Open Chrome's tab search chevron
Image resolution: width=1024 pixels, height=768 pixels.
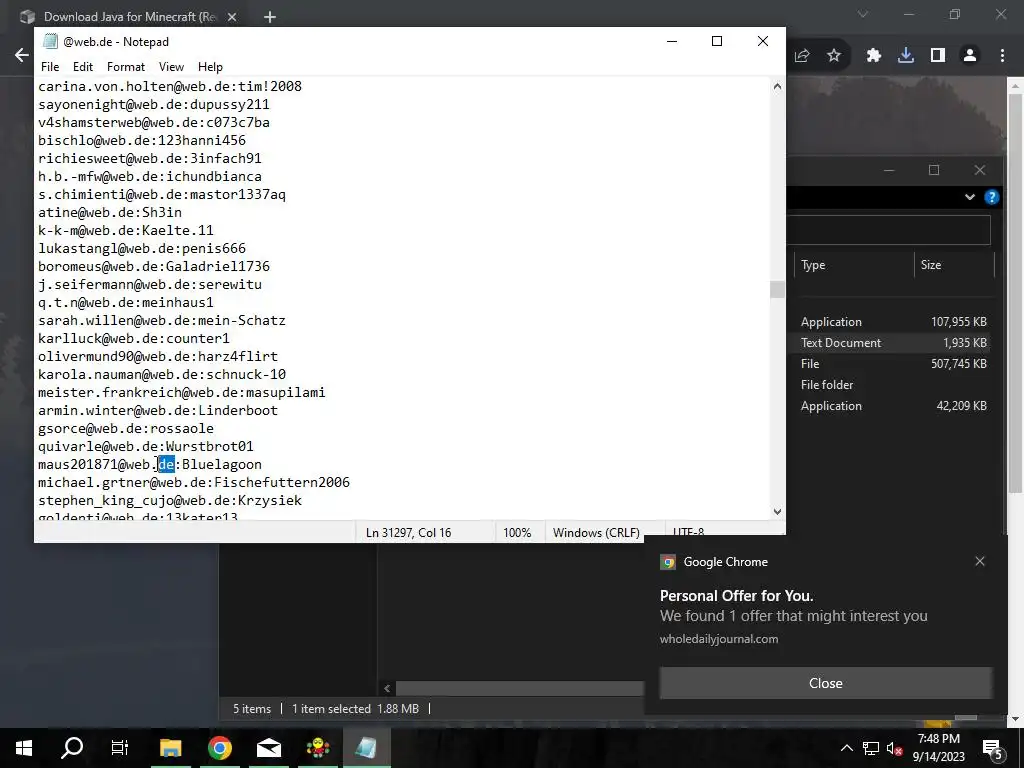(x=863, y=14)
